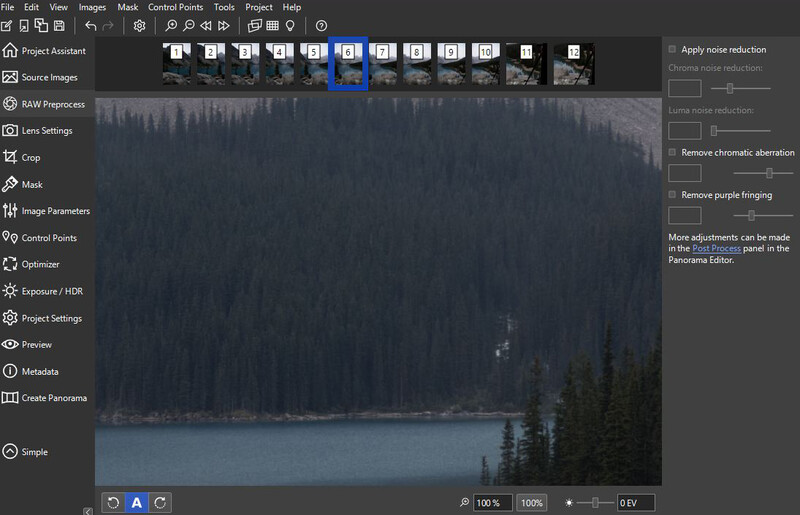The image size is (800, 515).
Task: Open the Metadata sidebar tab
Action: point(47,372)
